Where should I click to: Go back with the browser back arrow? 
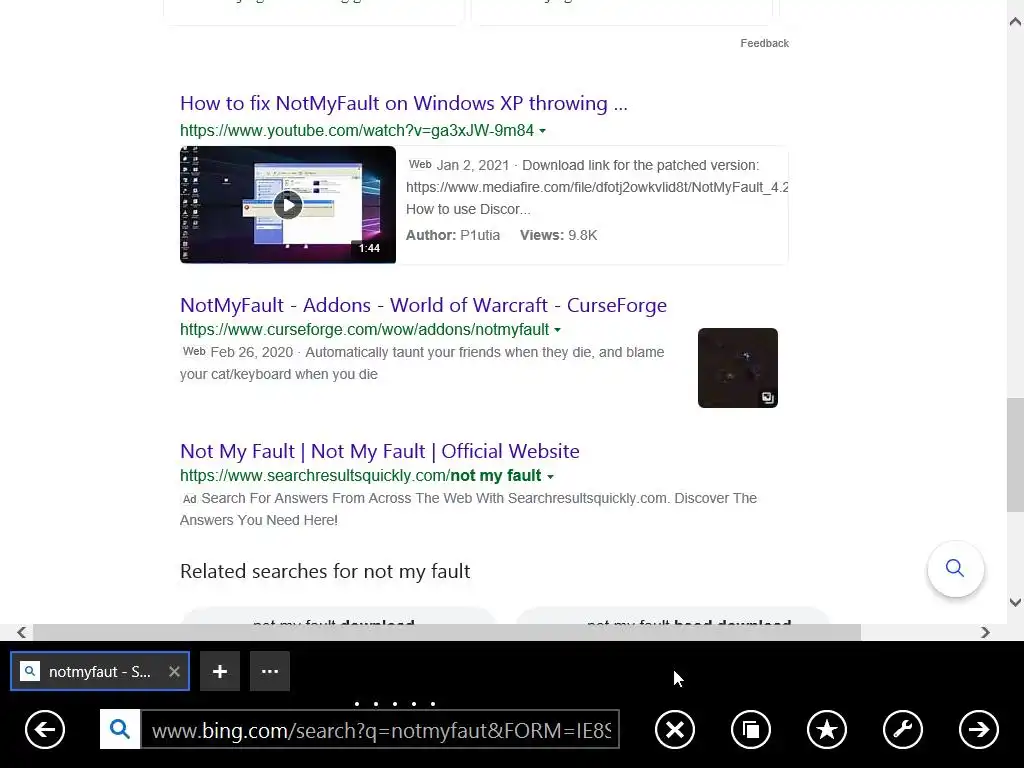(x=45, y=729)
